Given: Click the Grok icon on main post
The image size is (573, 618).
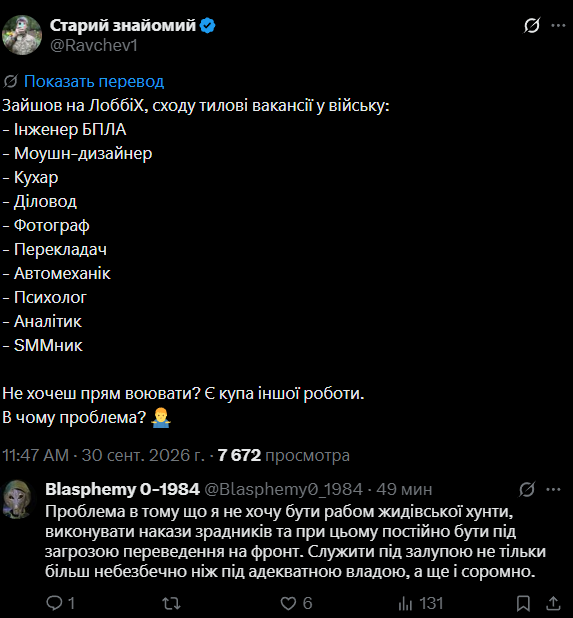Looking at the screenshot, I should coord(531,26).
